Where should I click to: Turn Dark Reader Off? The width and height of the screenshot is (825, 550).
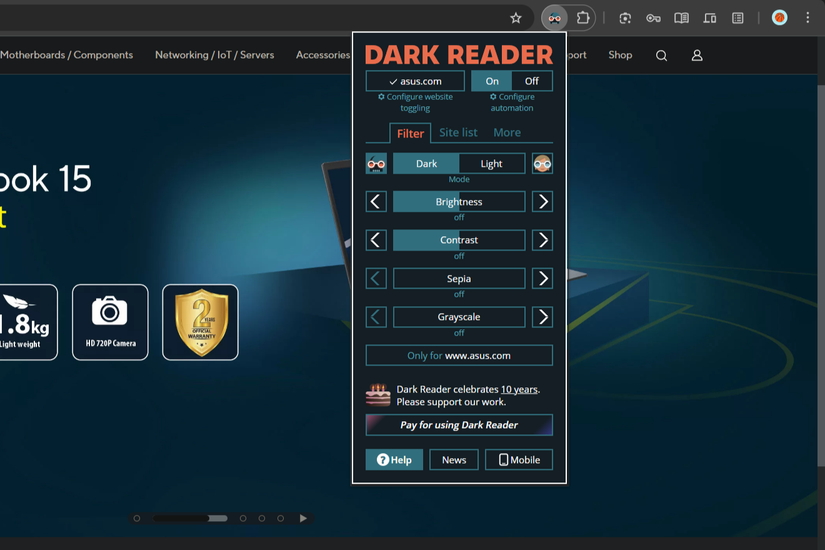[x=531, y=81]
